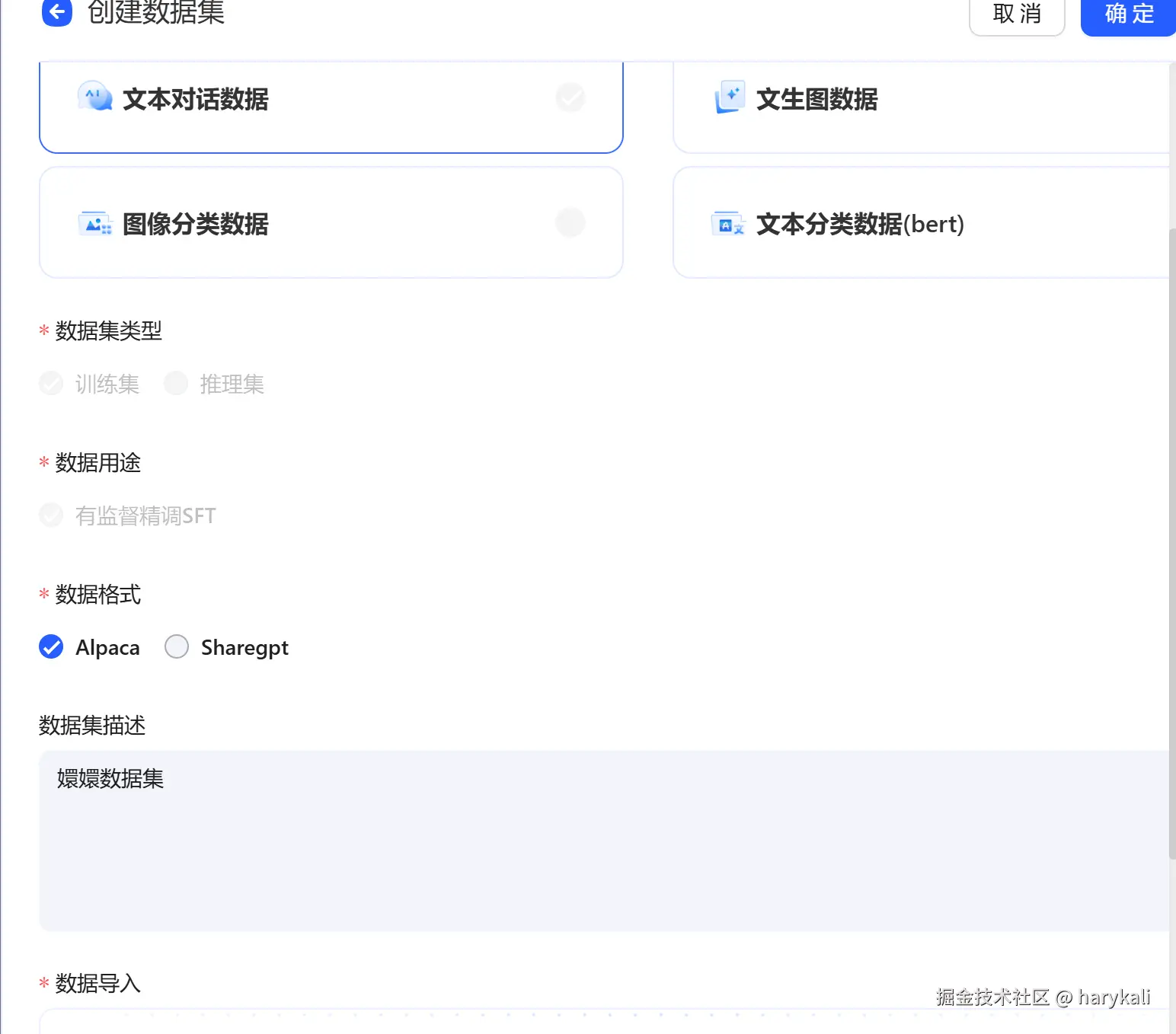This screenshot has height=1034, width=1176.
Task: Click the 数据集描述 field label
Action: (92, 725)
